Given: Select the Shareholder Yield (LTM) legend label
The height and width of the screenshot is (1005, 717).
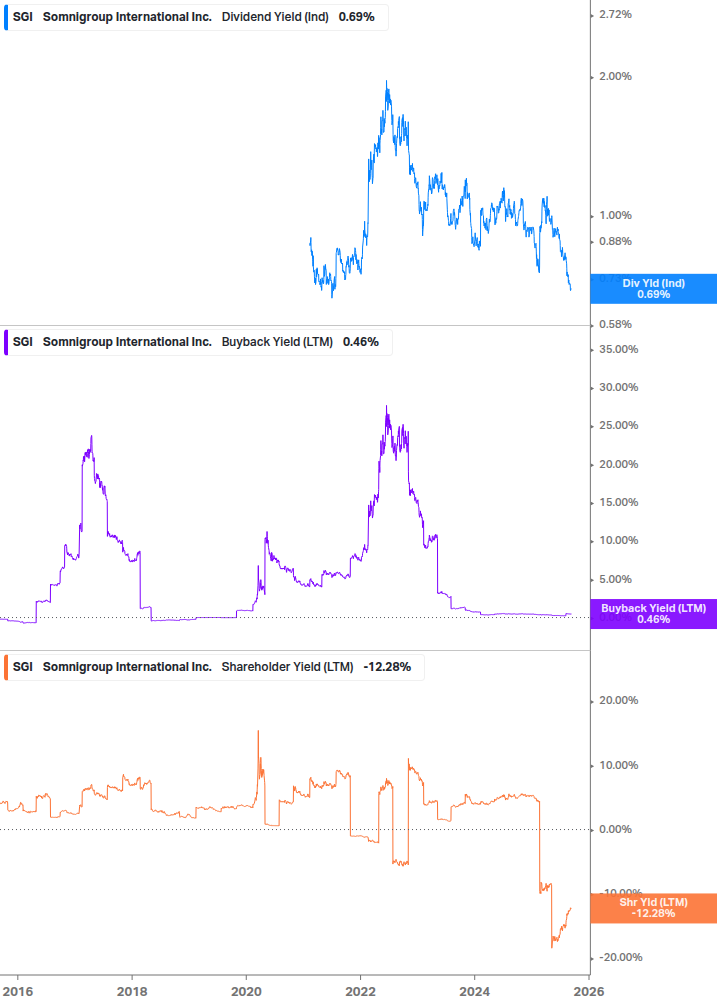Looking at the screenshot, I should [287, 666].
